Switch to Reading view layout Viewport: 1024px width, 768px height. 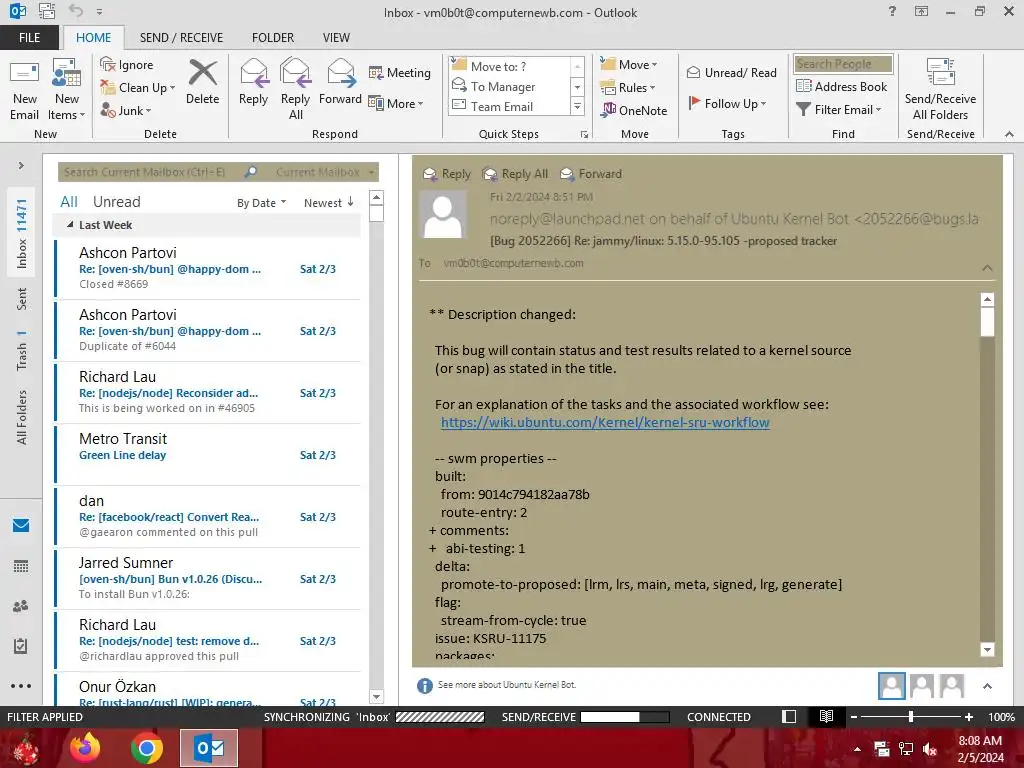click(826, 717)
